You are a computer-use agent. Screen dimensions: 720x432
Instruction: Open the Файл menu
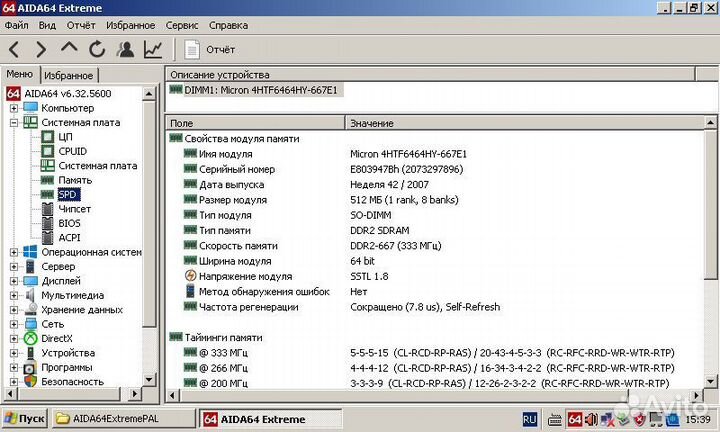coord(17,25)
